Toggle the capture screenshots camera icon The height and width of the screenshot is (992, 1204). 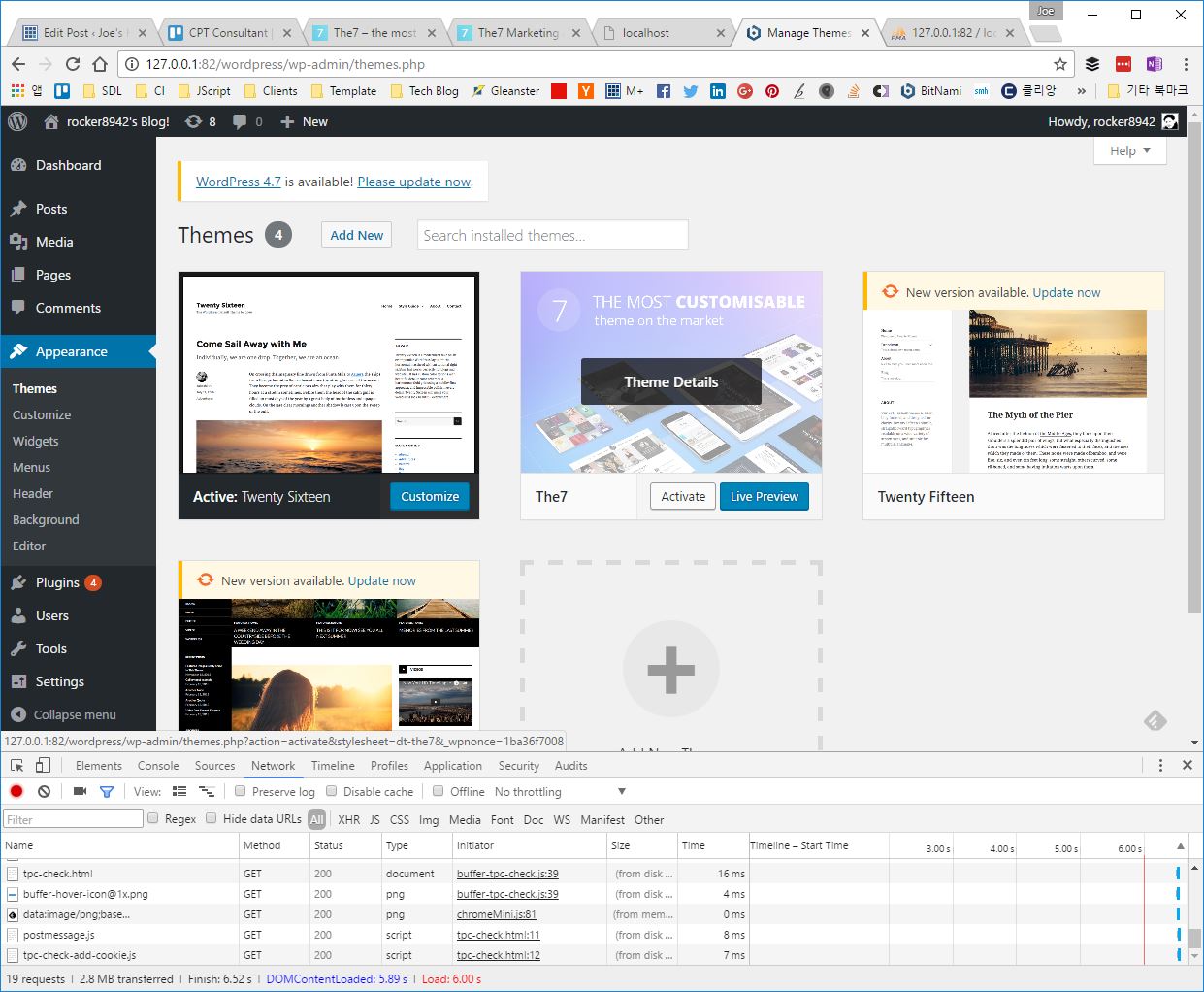[x=80, y=791]
